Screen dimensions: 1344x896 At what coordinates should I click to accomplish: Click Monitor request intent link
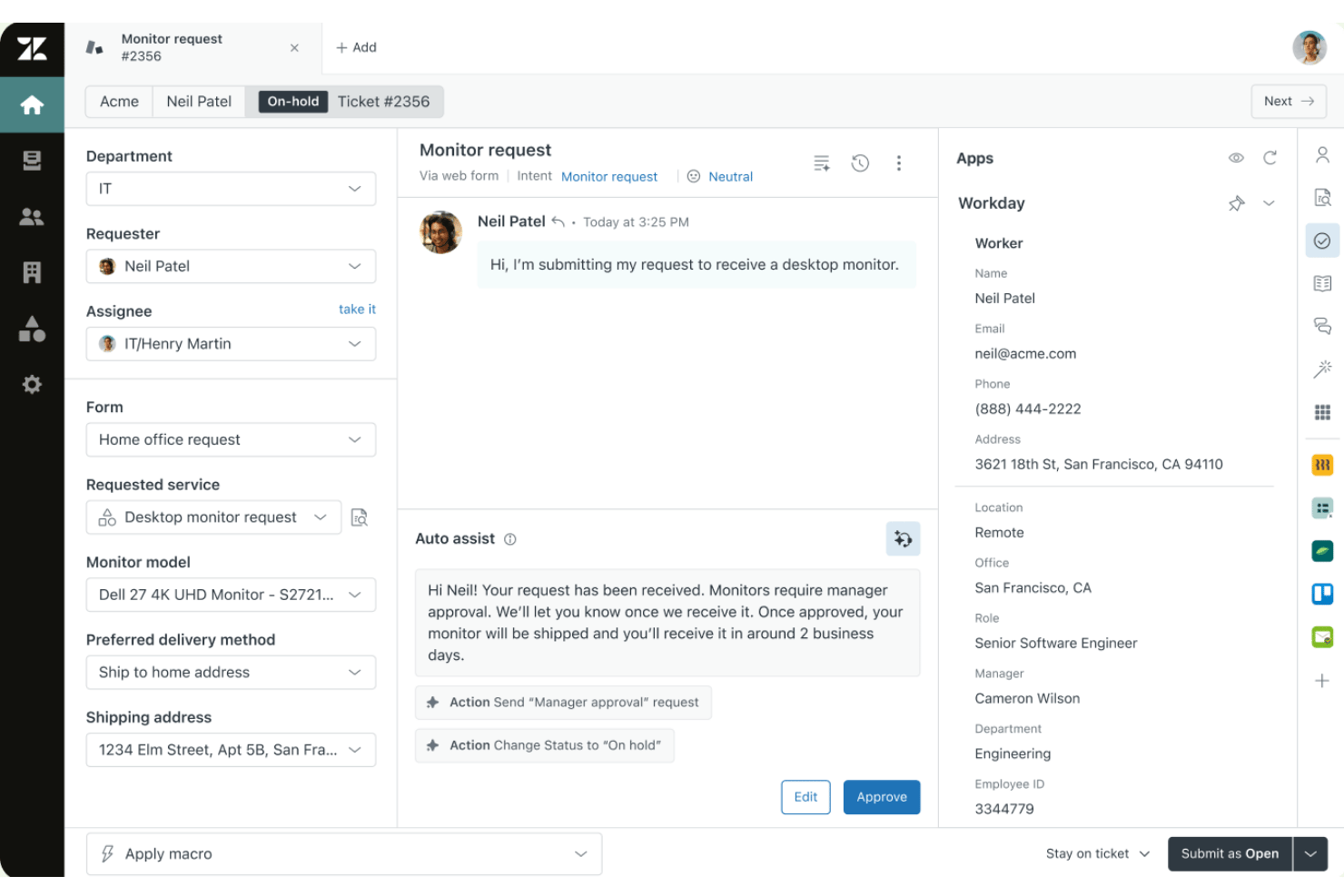pos(609,176)
